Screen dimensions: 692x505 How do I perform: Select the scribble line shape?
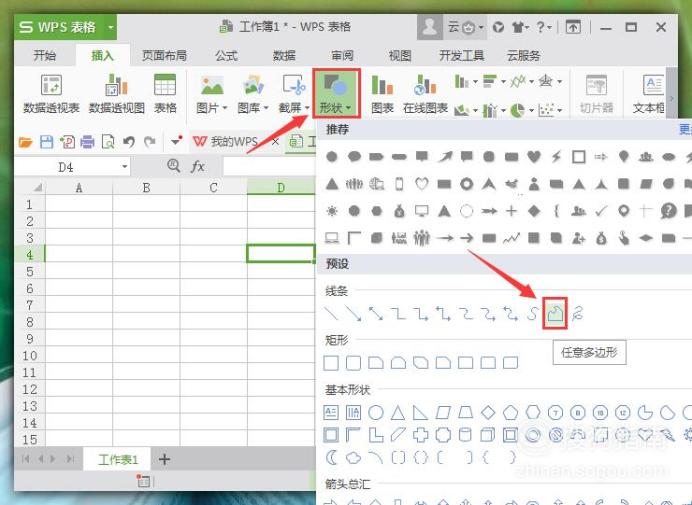click(x=577, y=314)
